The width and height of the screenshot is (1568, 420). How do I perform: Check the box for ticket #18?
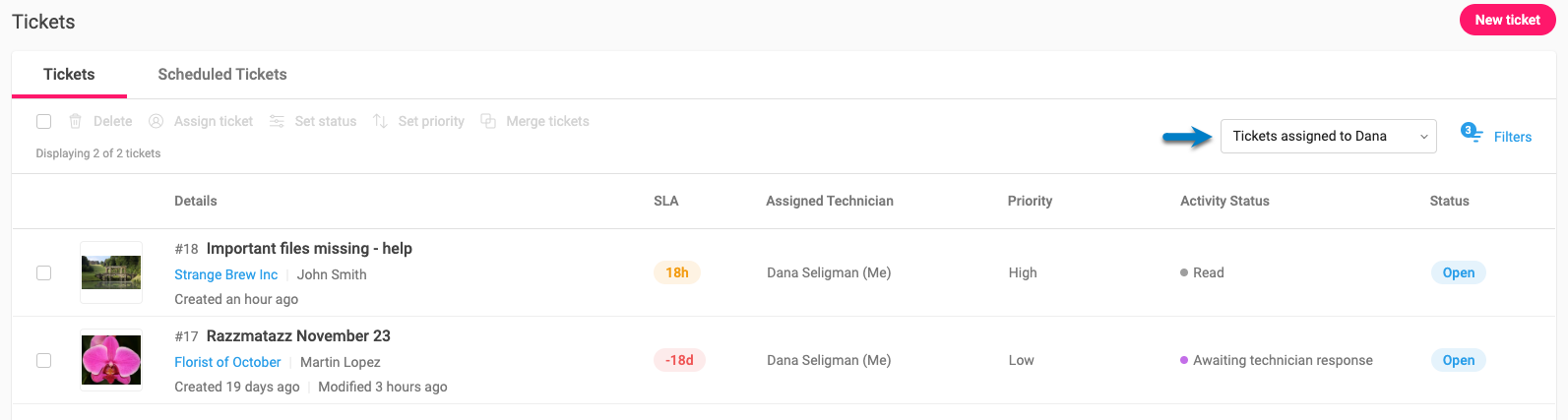[x=43, y=272]
